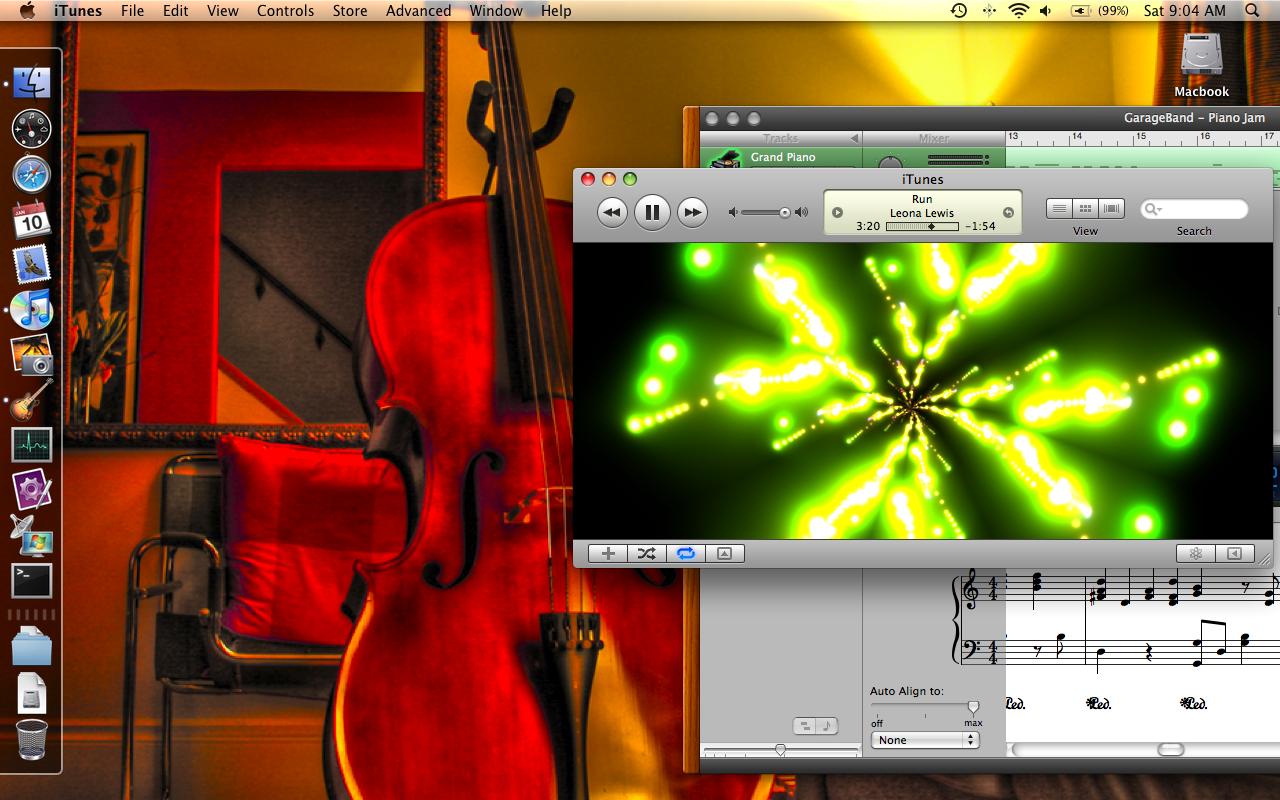This screenshot has height=800, width=1280.
Task: Open the iTunes search options magnifier dropdown
Action: click(x=1153, y=209)
